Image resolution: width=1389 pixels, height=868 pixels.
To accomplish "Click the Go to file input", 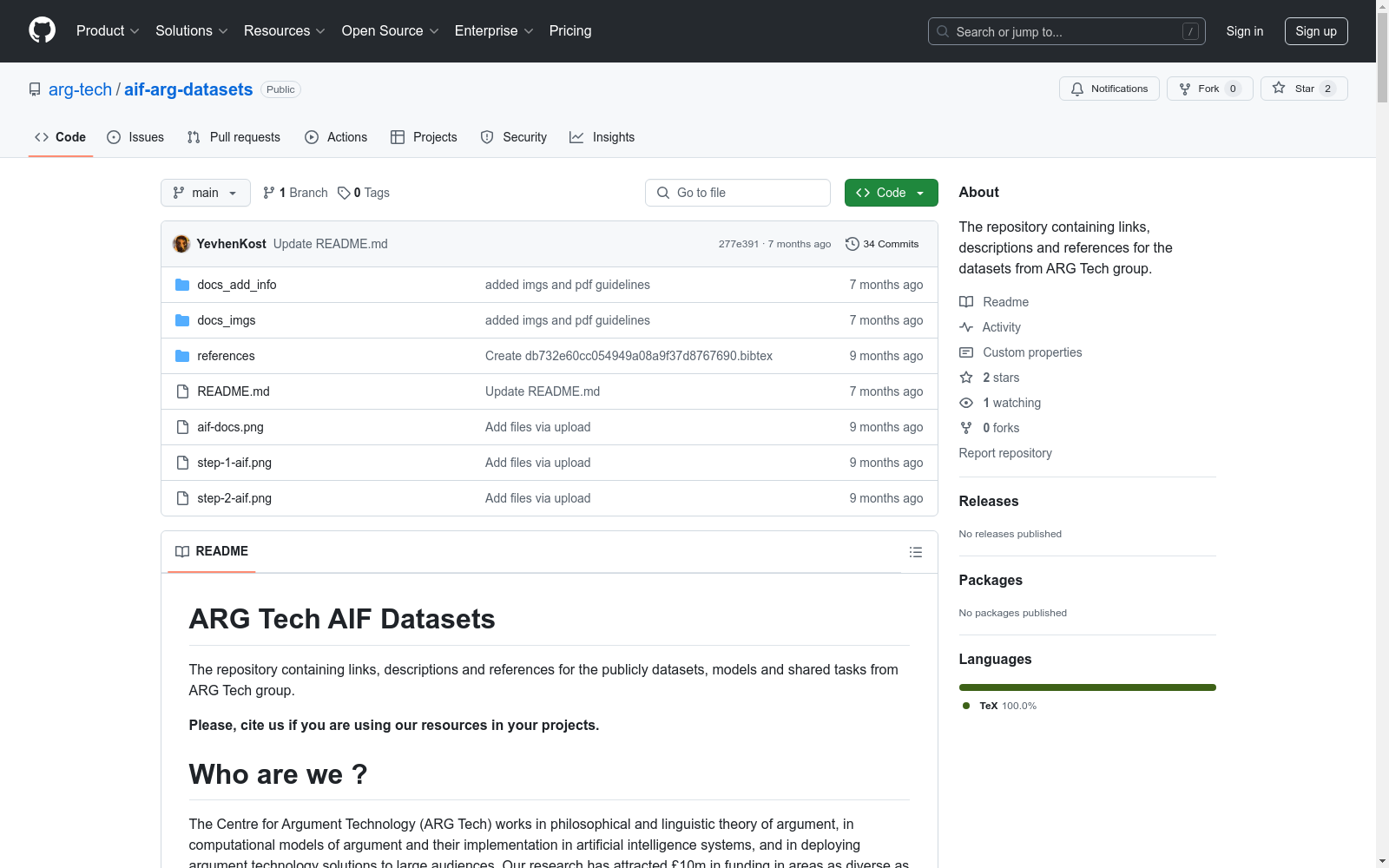I will point(738,193).
